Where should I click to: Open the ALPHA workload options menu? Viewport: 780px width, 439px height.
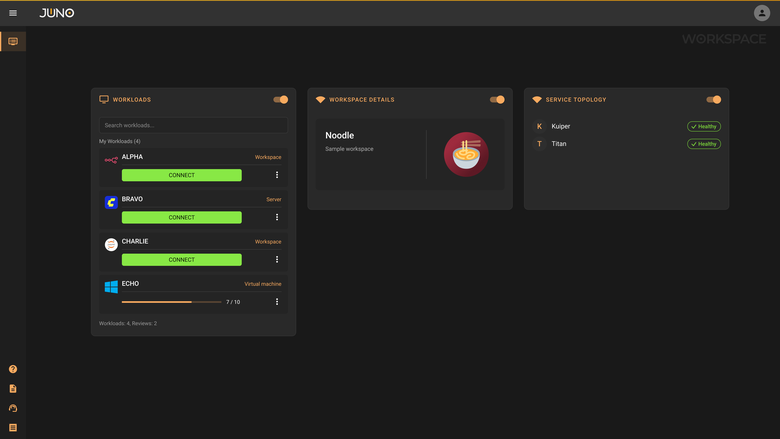[x=277, y=175]
